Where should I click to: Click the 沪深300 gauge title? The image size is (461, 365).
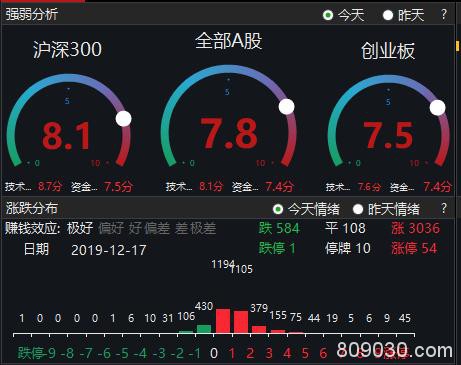point(67,50)
